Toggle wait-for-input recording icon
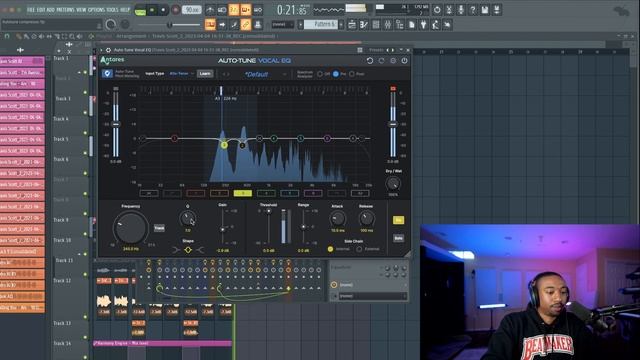640x360 pixels. (222, 9)
